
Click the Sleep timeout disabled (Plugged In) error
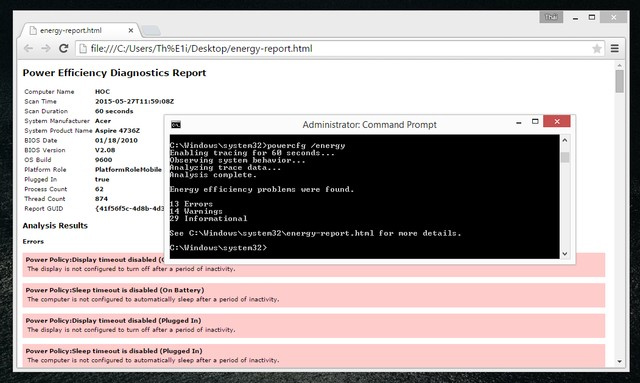click(x=313, y=355)
